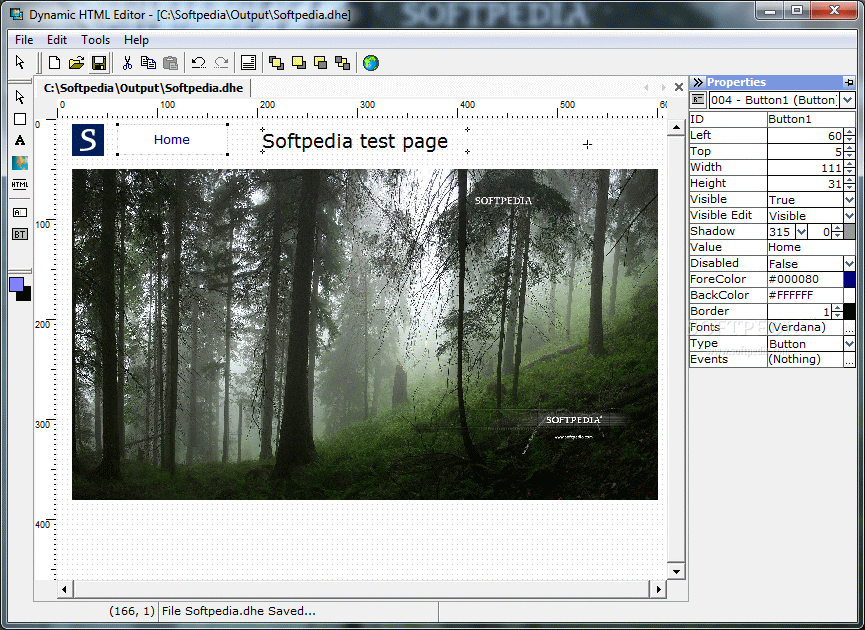The width and height of the screenshot is (865, 630).
Task: Click the pointer arrow icon in top toolbar
Action: (x=20, y=62)
